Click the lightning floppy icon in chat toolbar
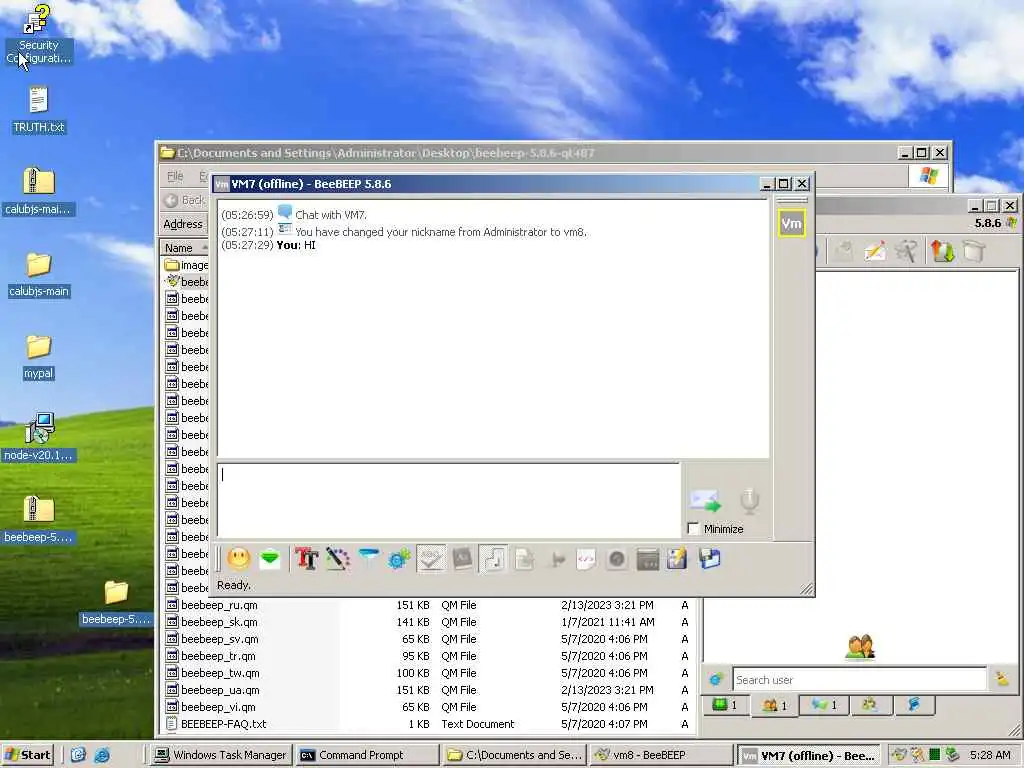 [x=677, y=559]
